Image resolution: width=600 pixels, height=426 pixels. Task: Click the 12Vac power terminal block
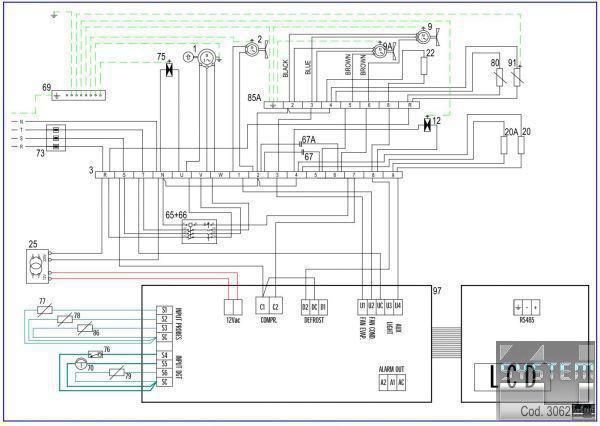tap(232, 306)
